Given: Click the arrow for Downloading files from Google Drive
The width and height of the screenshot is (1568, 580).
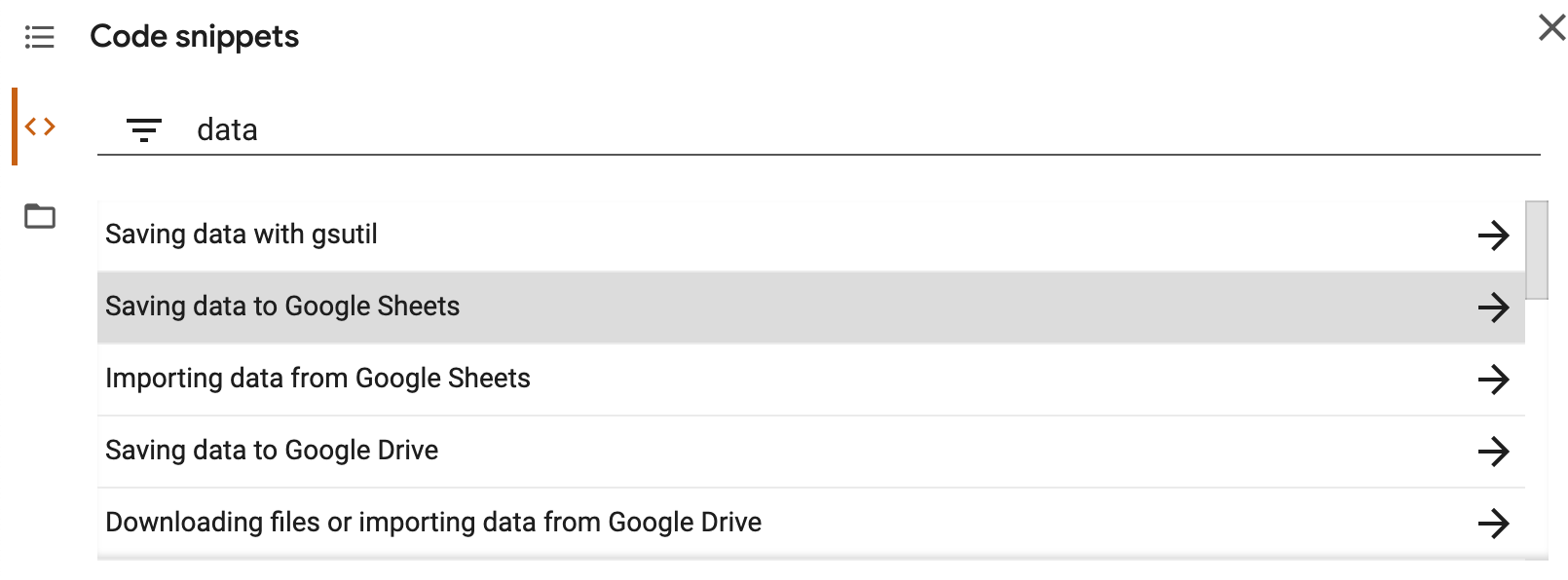Looking at the screenshot, I should 1495,524.
